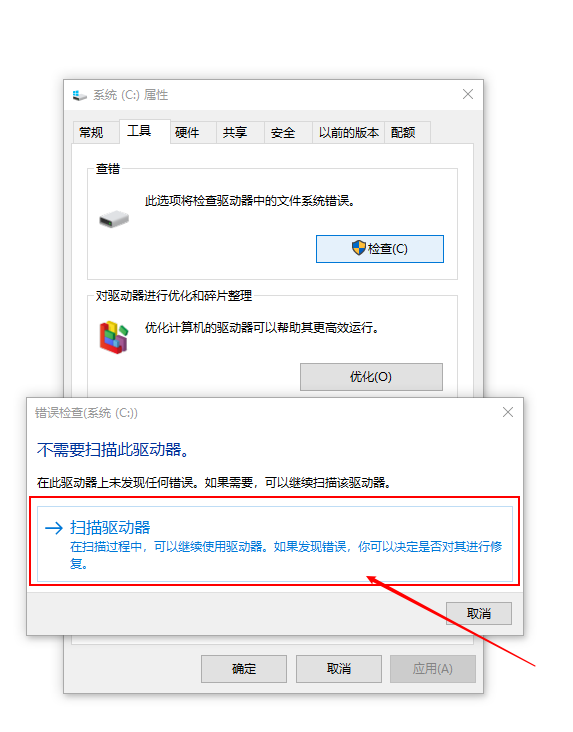The image size is (573, 732).
Task: Click the 检查(C) button
Action: [380, 249]
